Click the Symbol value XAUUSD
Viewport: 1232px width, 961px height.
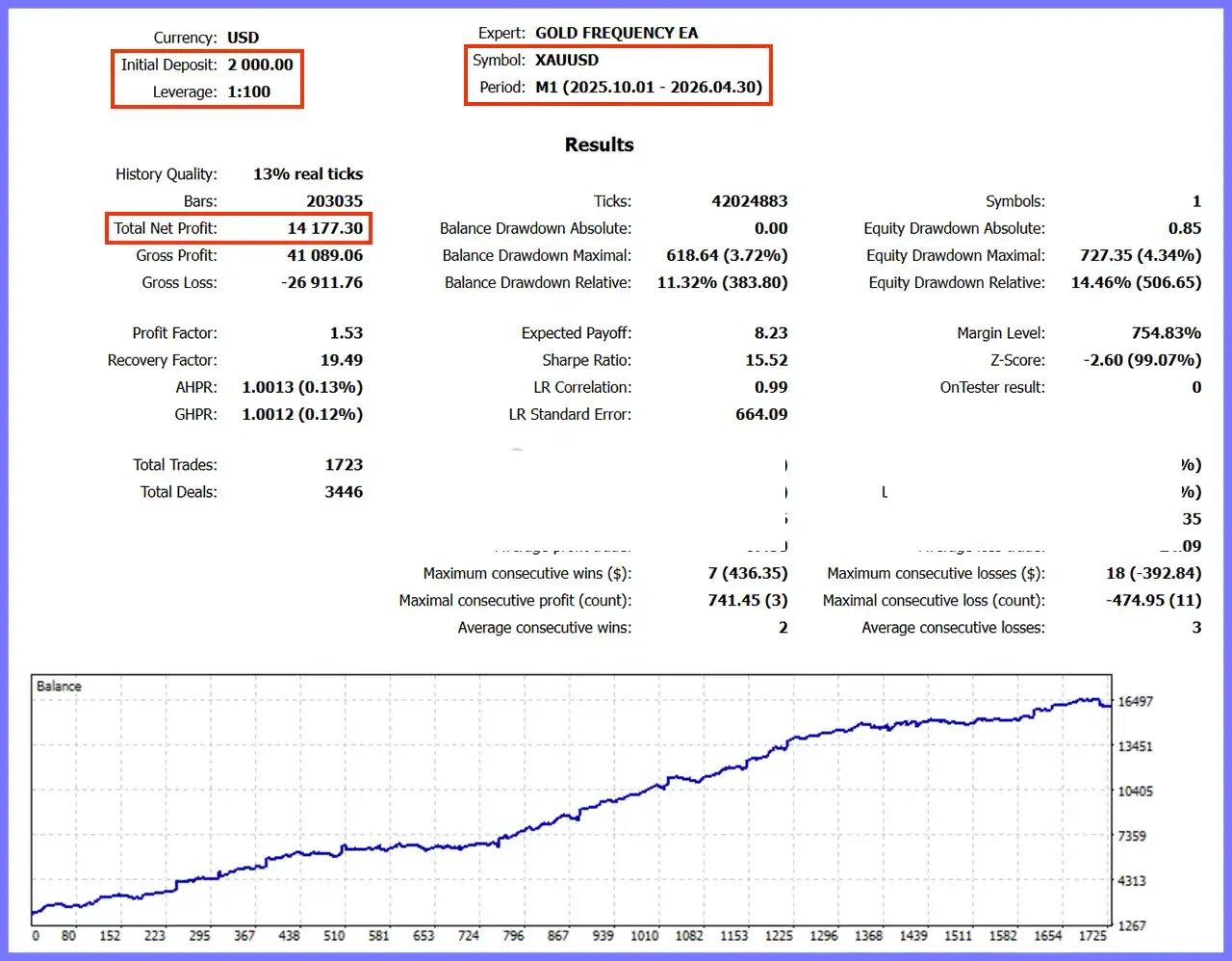567,60
